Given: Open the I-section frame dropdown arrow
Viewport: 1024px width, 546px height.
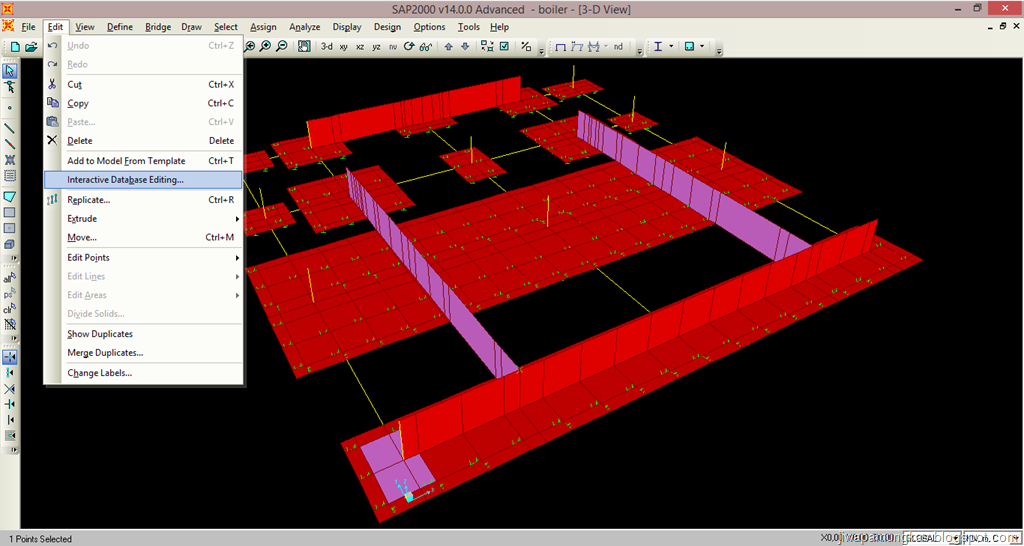Looking at the screenshot, I should point(671,46).
